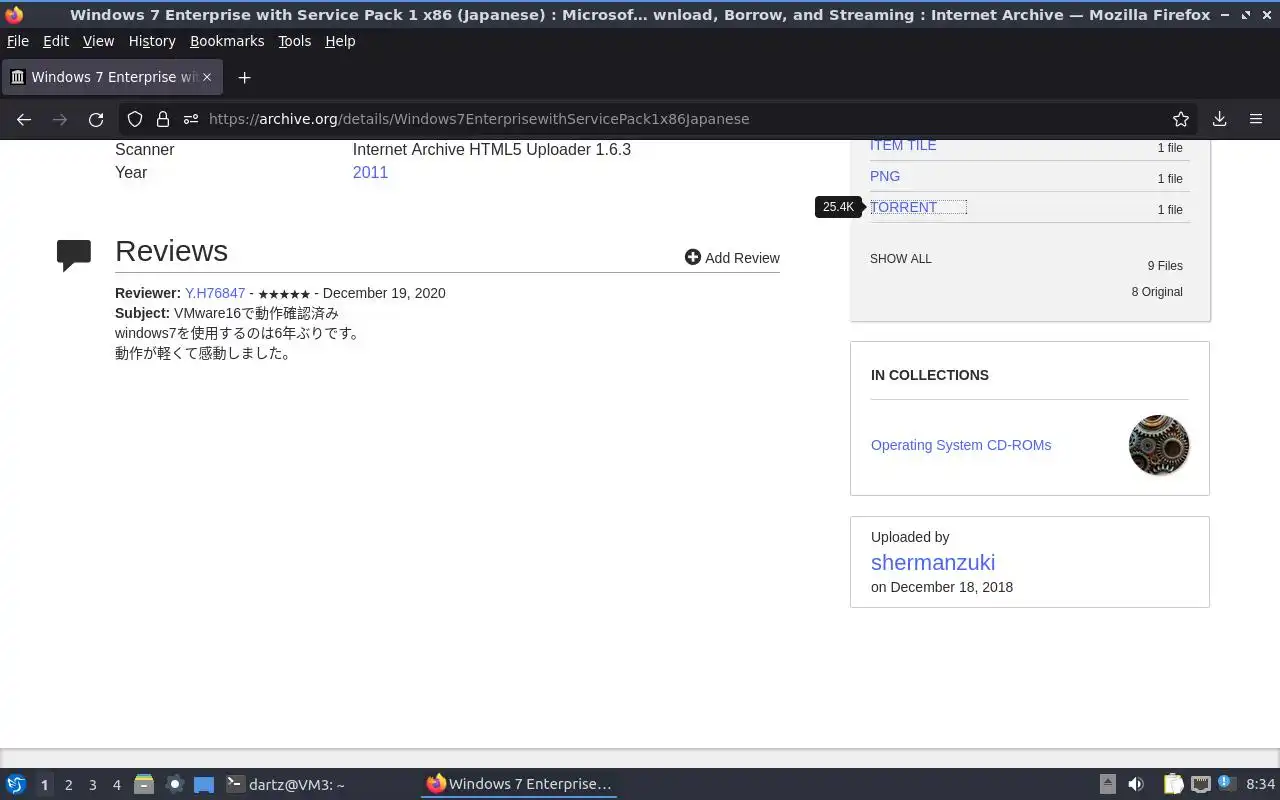Bookmark this page with the star icon

pyautogui.click(x=1181, y=119)
